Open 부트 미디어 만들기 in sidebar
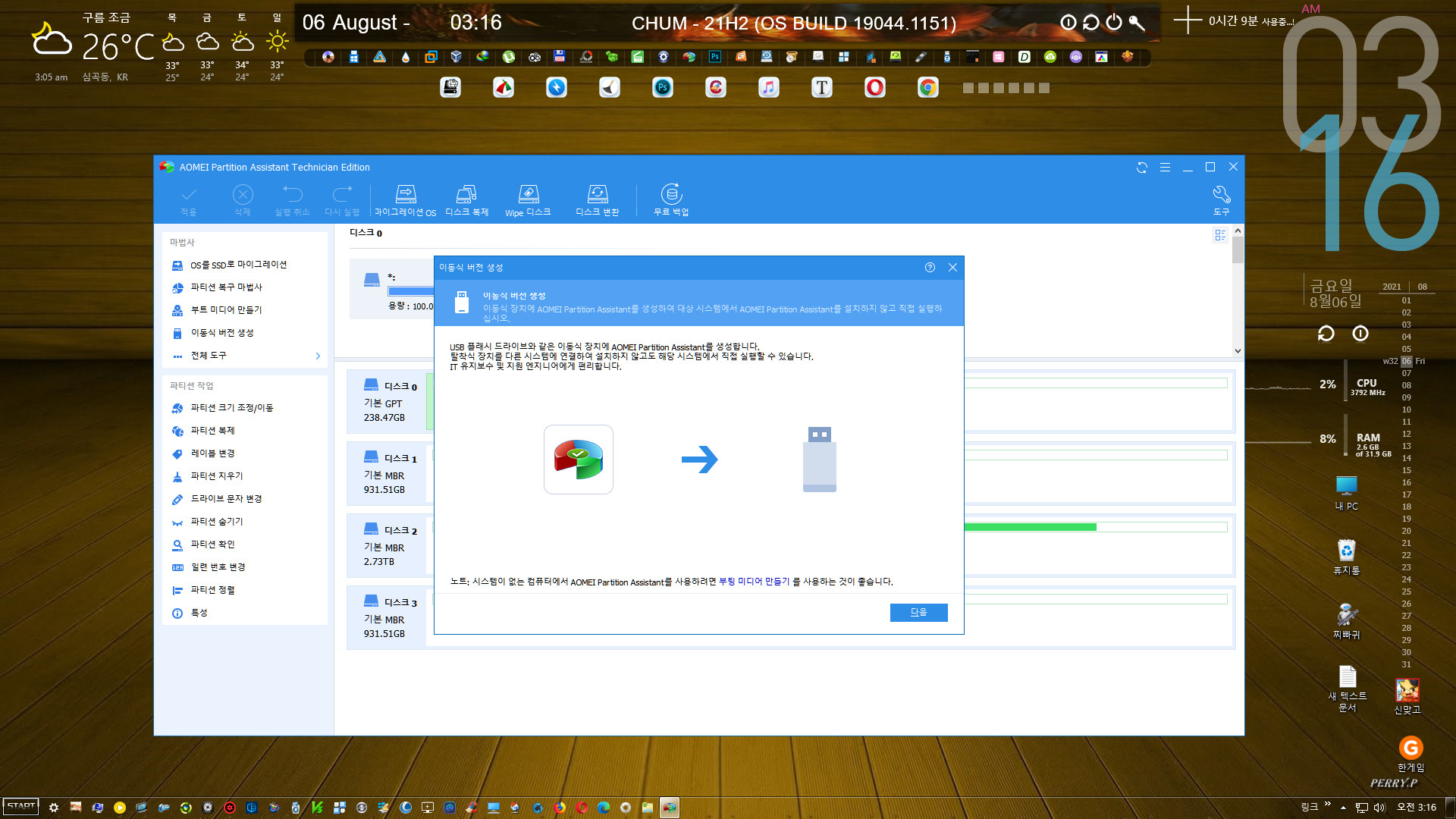The width and height of the screenshot is (1456, 819). tap(226, 310)
